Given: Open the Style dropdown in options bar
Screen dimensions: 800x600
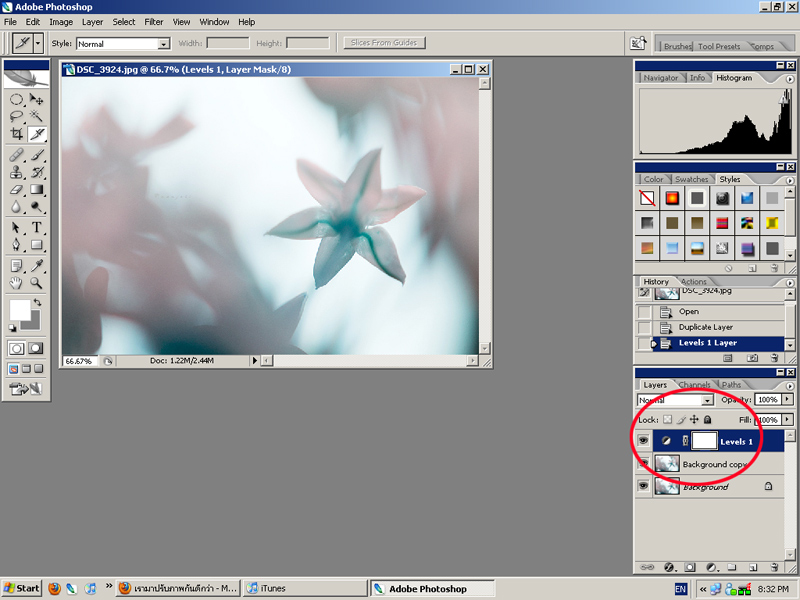Looking at the screenshot, I should [x=164, y=44].
